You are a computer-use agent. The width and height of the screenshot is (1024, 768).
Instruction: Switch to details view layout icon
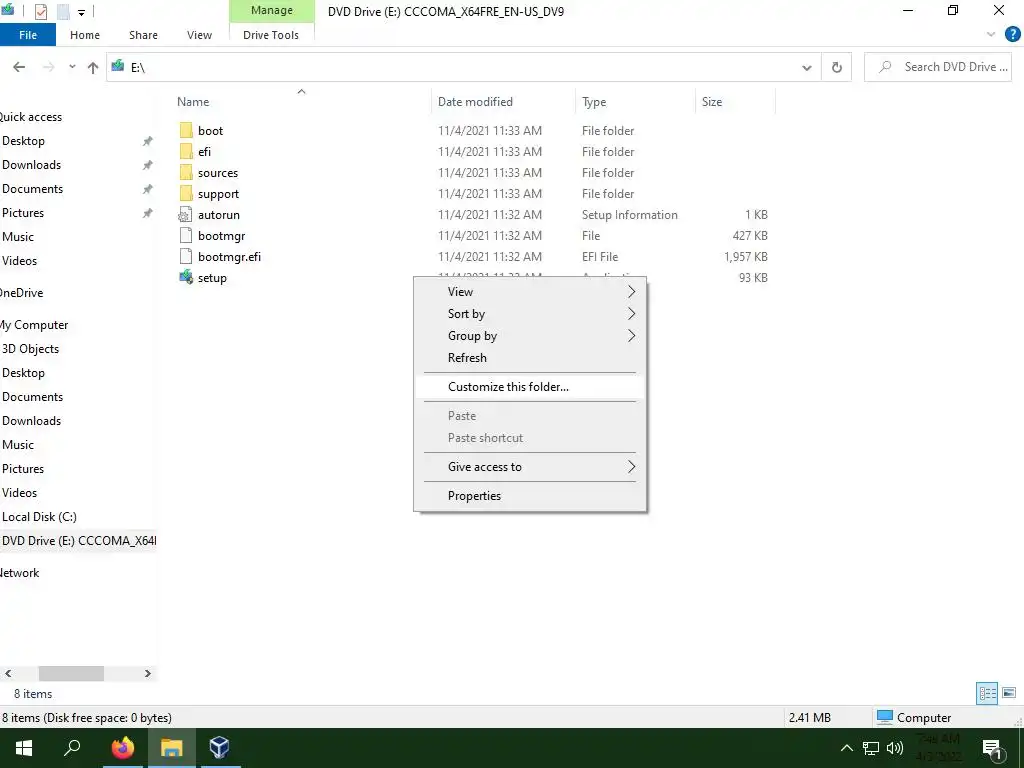click(987, 694)
